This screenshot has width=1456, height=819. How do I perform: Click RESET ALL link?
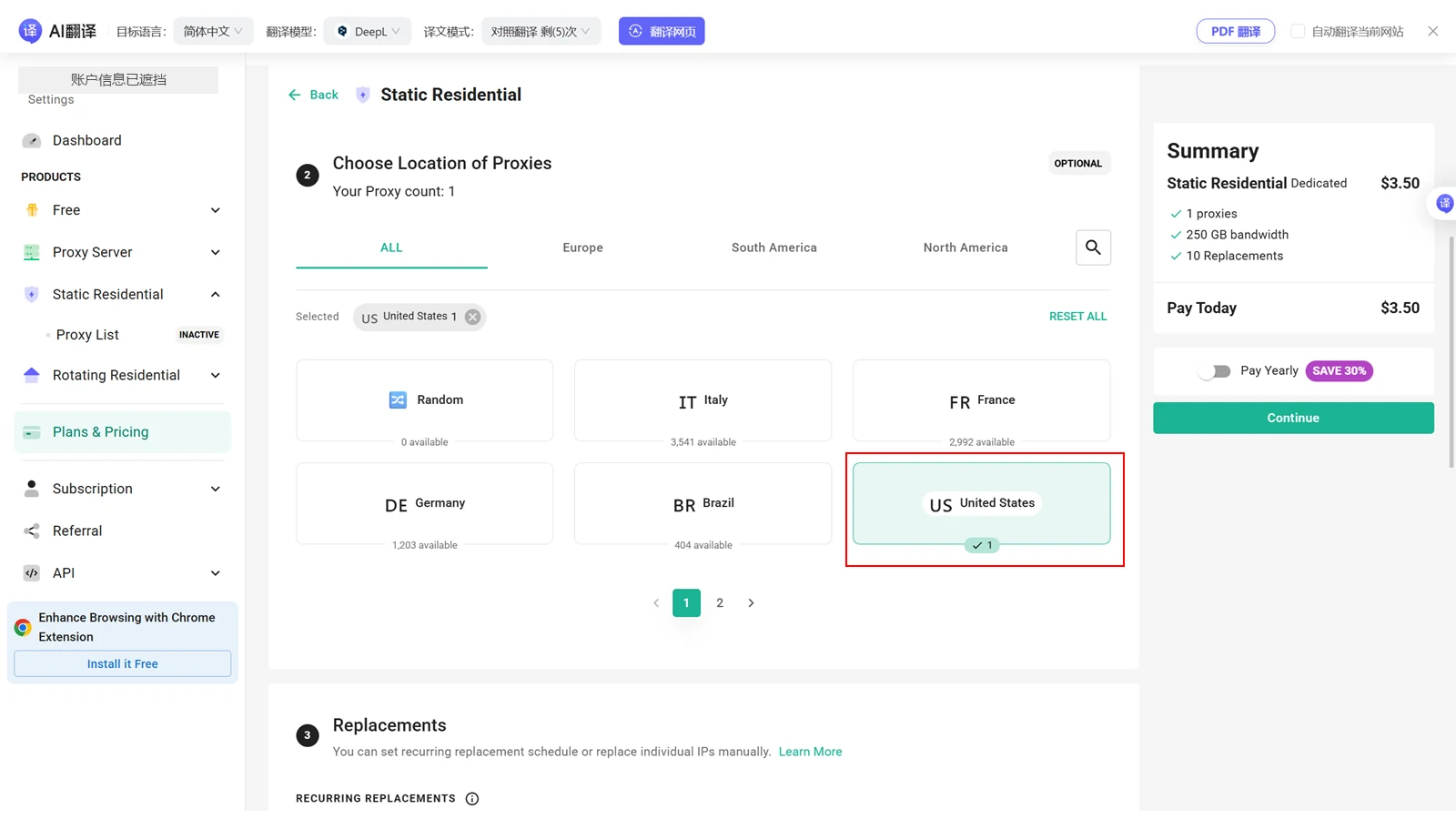click(x=1077, y=317)
